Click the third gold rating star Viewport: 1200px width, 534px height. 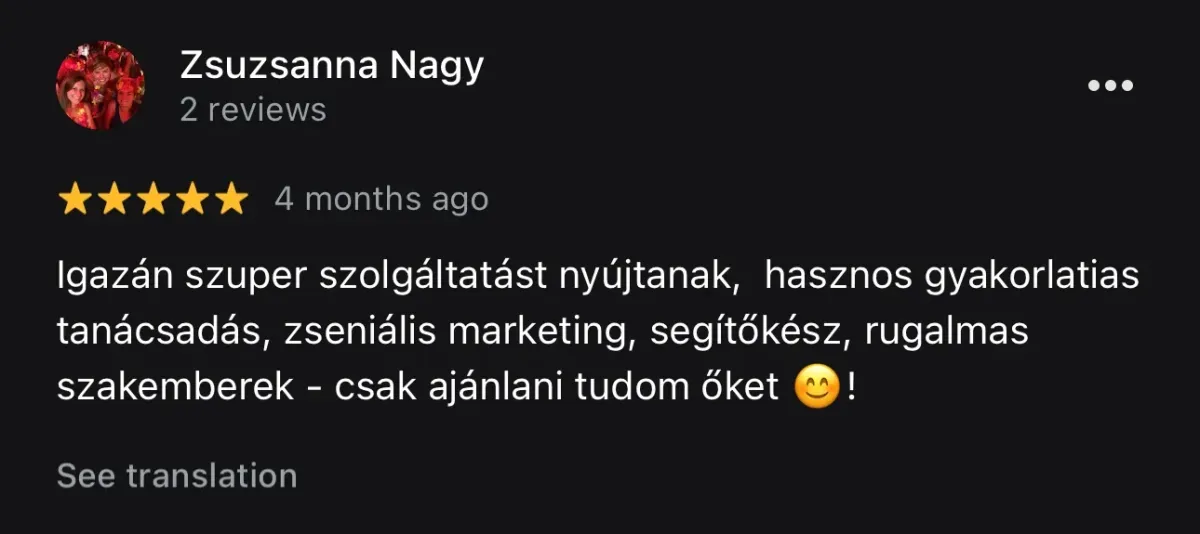click(x=153, y=199)
